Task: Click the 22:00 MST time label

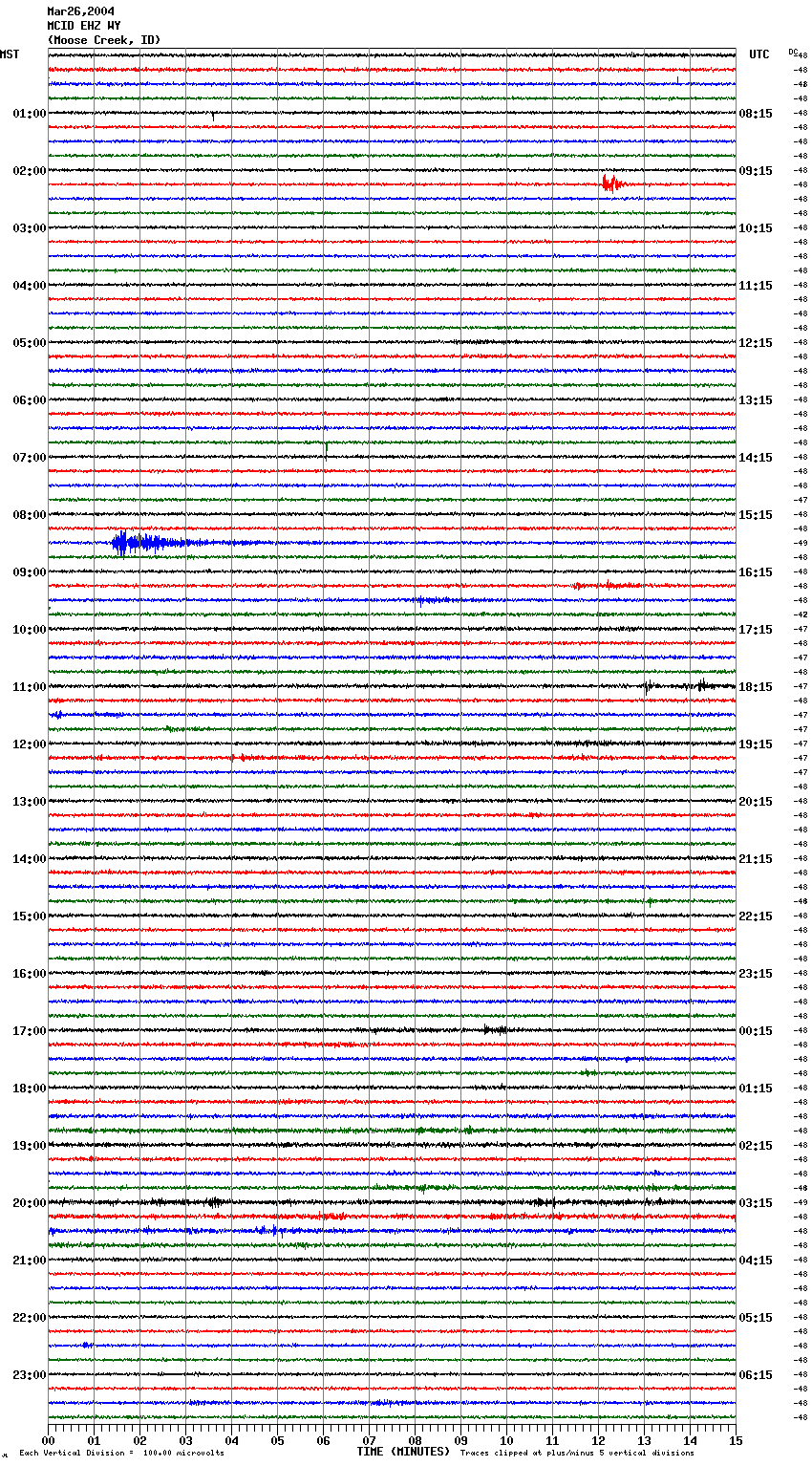Action: click(30, 1318)
